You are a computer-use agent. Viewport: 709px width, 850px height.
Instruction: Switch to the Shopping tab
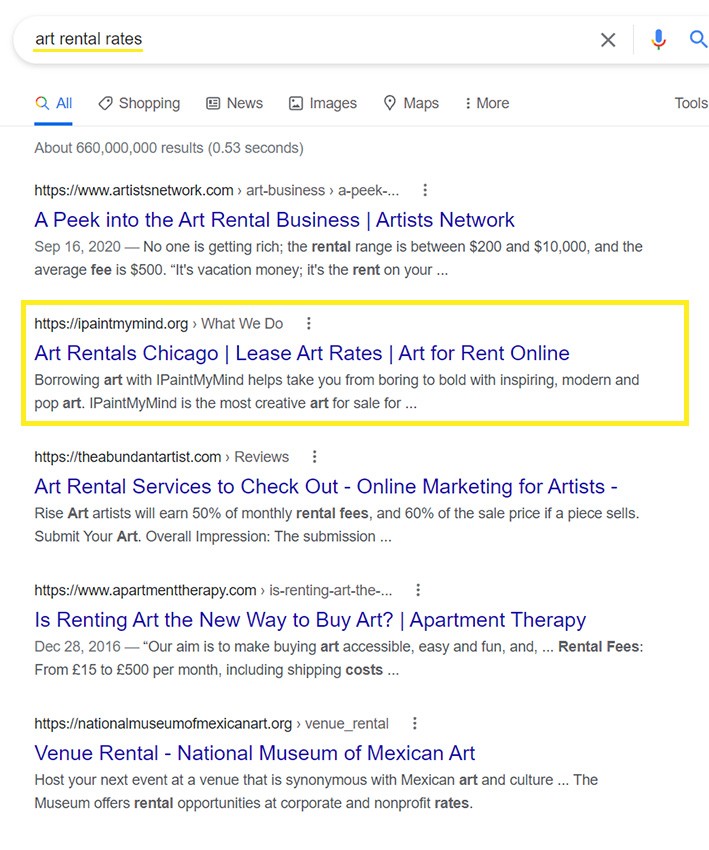139,103
